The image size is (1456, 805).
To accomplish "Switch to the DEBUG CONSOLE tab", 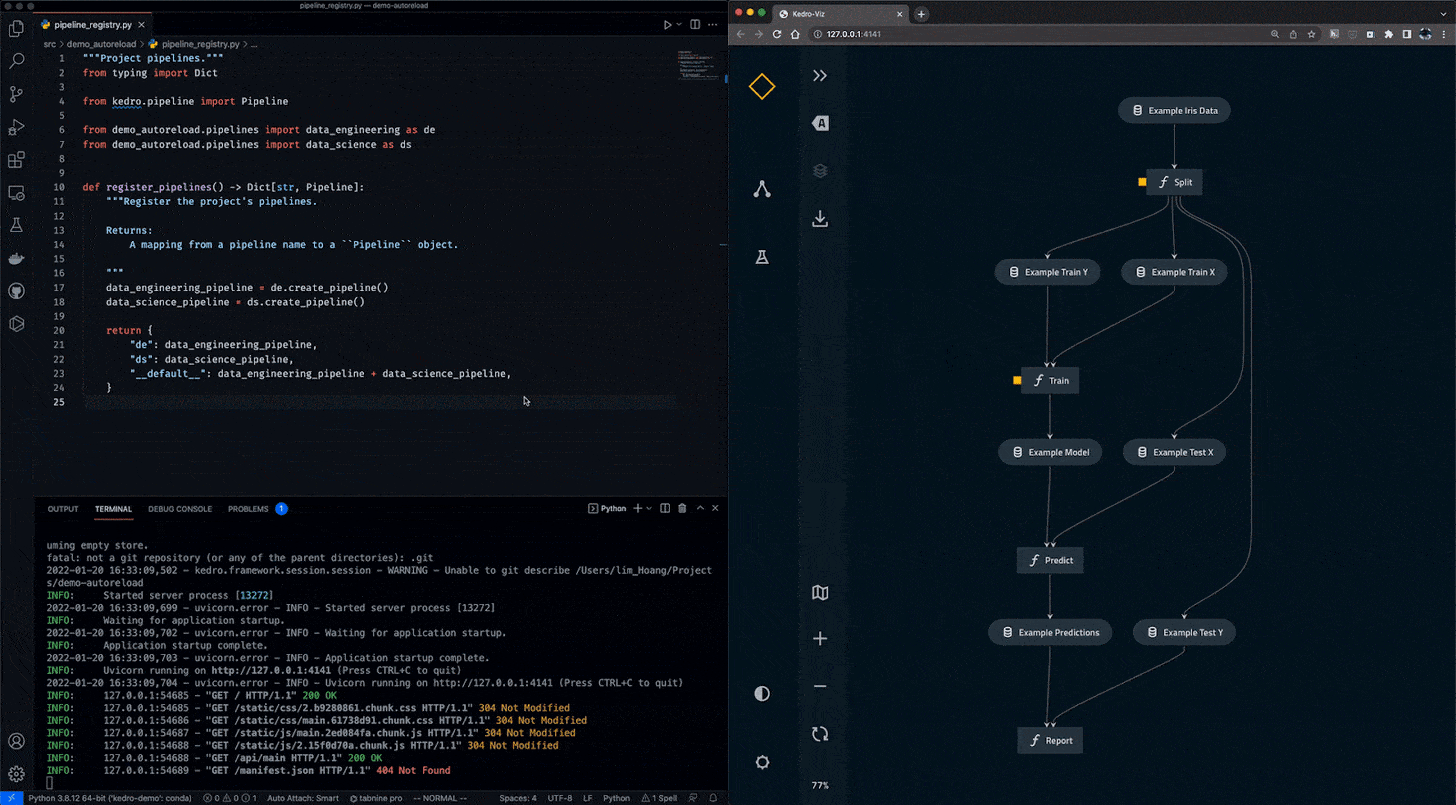I will click(x=180, y=509).
